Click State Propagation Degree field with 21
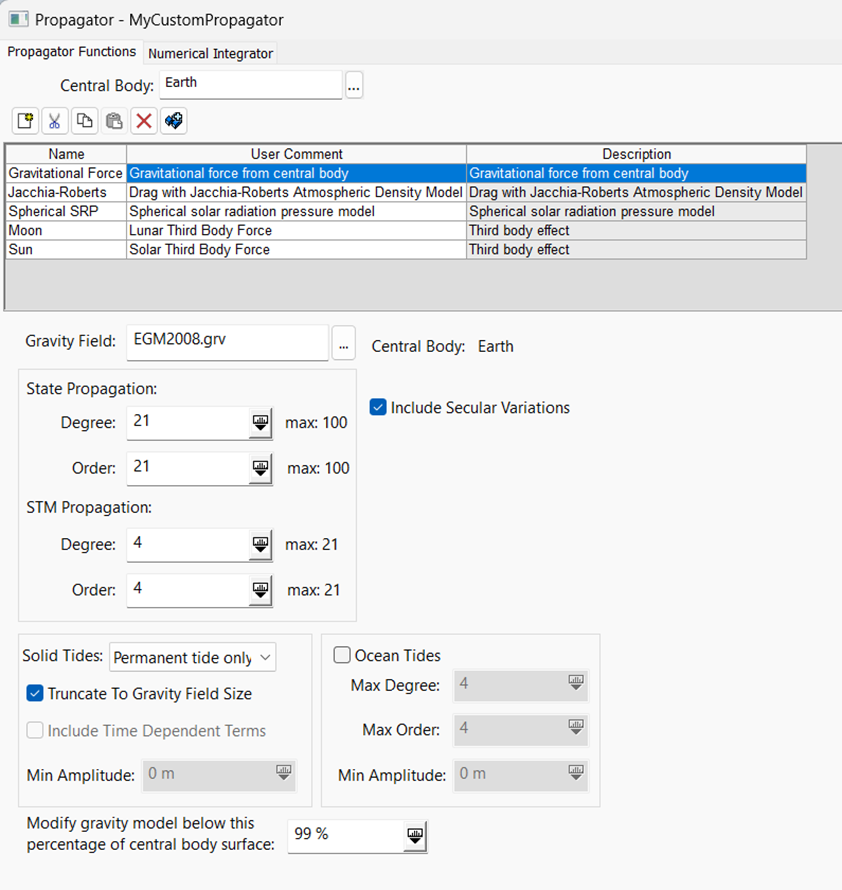 (188, 422)
